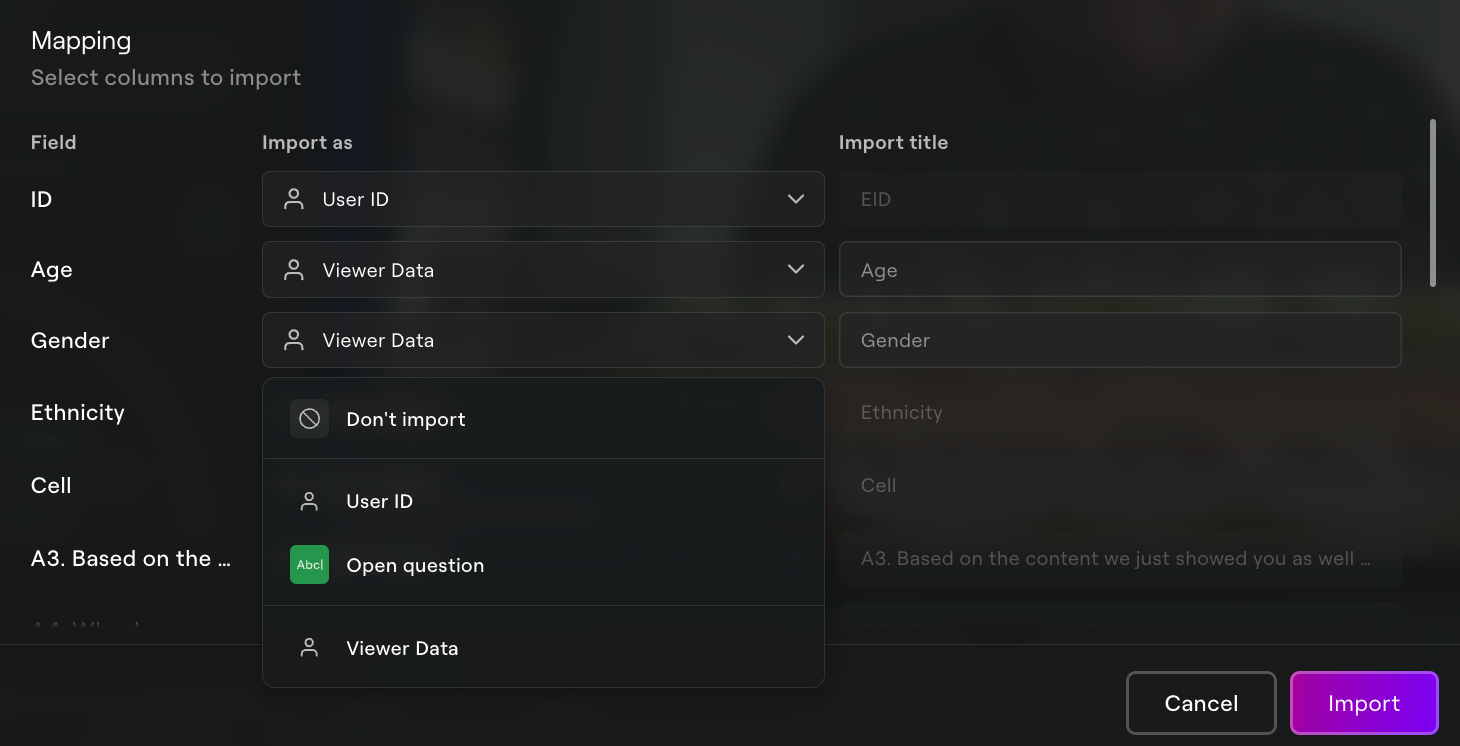
Task: Click the green Abcl Open question icon
Action: coord(309,565)
